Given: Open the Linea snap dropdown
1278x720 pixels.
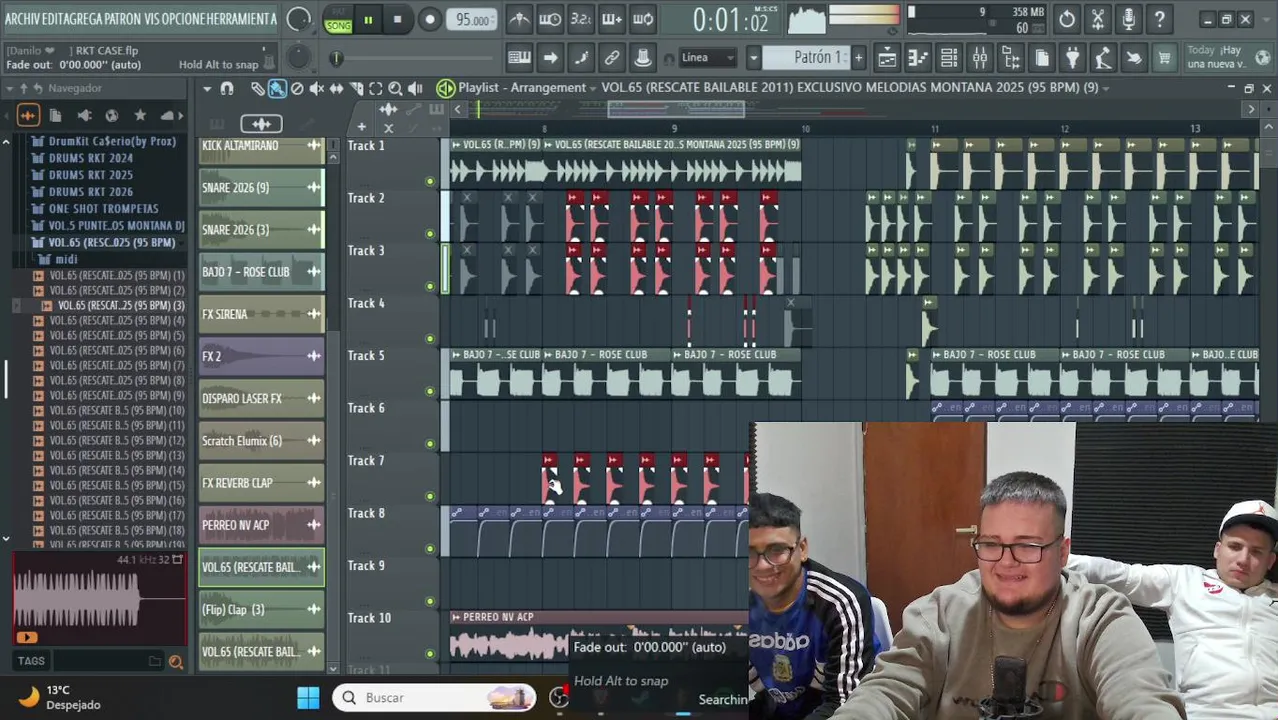Looking at the screenshot, I should pyautogui.click(x=706, y=58).
